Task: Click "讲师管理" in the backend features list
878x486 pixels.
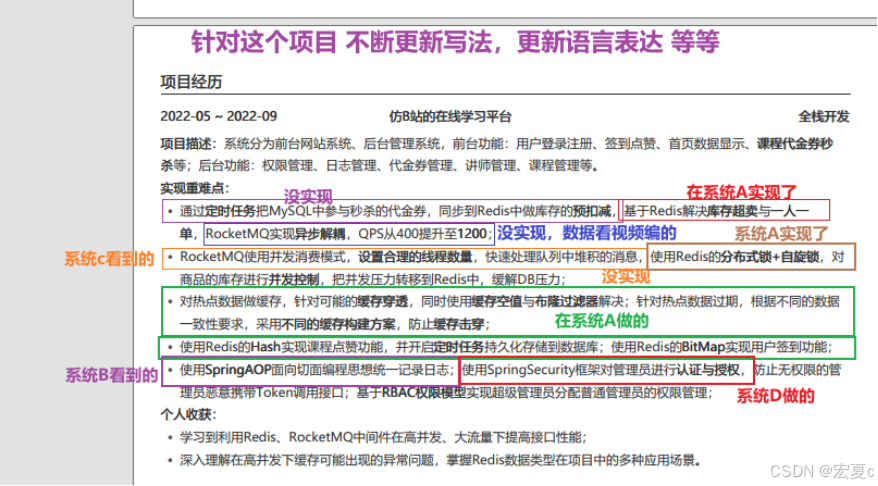Action: pos(491,166)
